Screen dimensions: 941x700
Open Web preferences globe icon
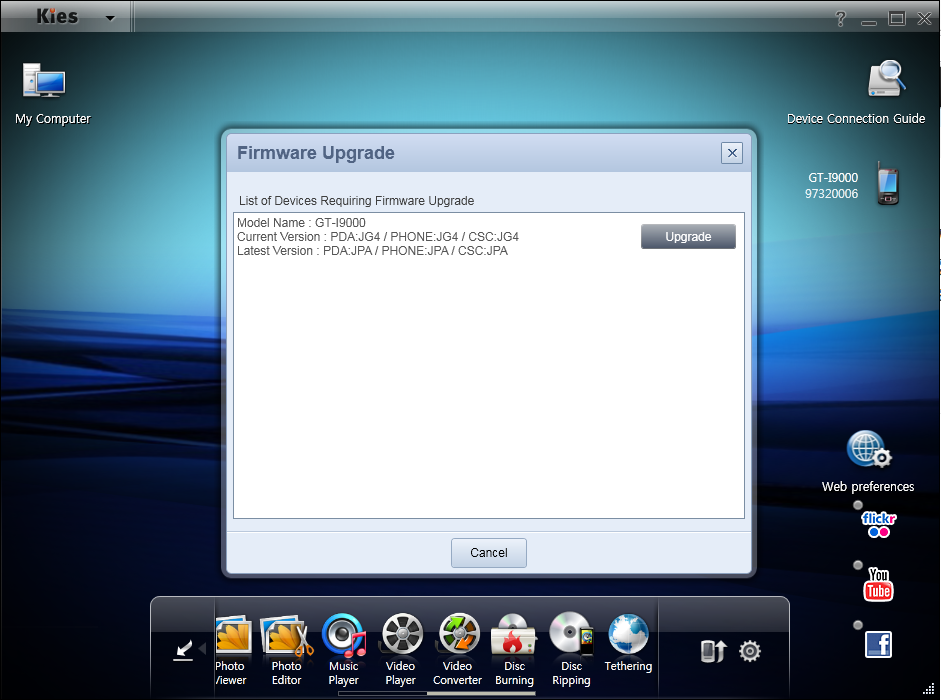868,449
